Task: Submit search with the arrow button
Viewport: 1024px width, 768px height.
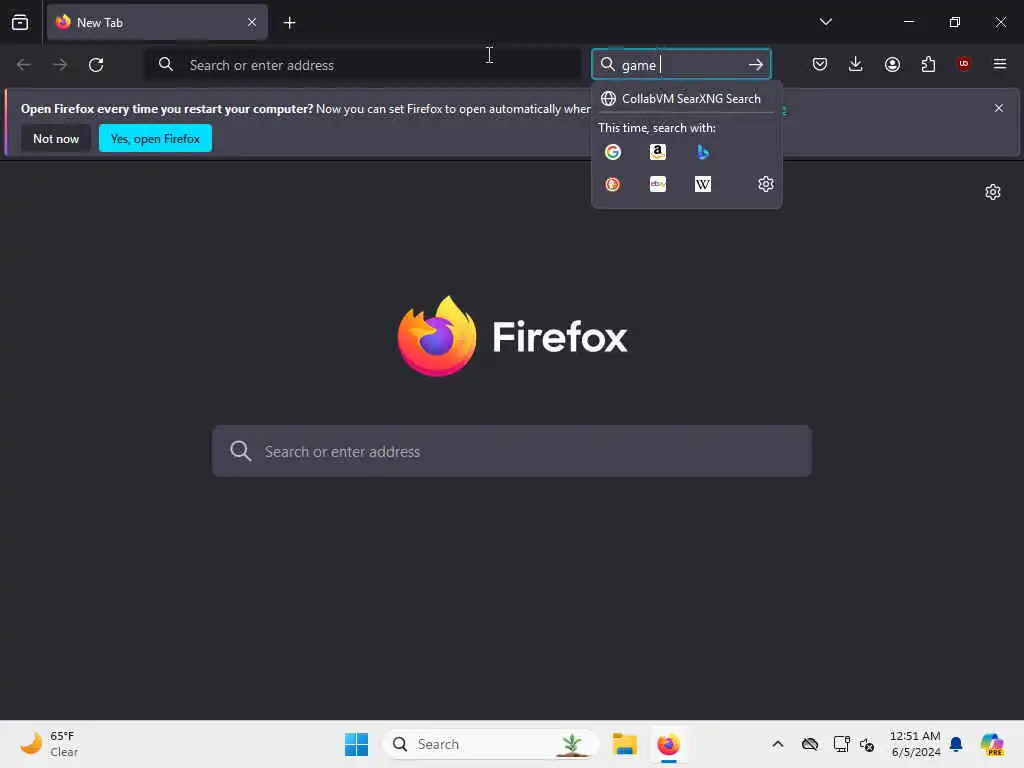Action: (x=756, y=65)
